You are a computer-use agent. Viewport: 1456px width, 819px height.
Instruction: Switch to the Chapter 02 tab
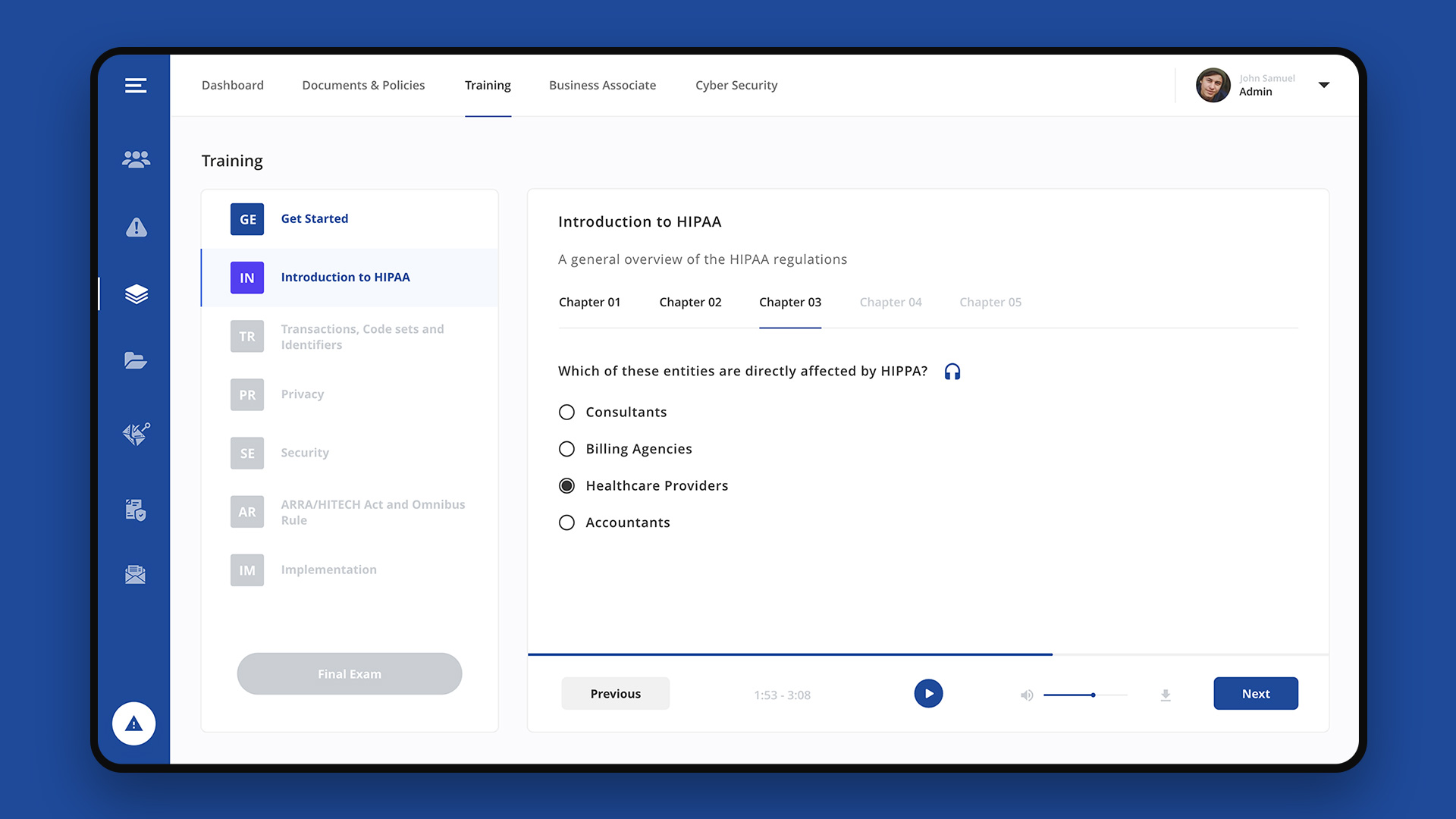click(690, 302)
